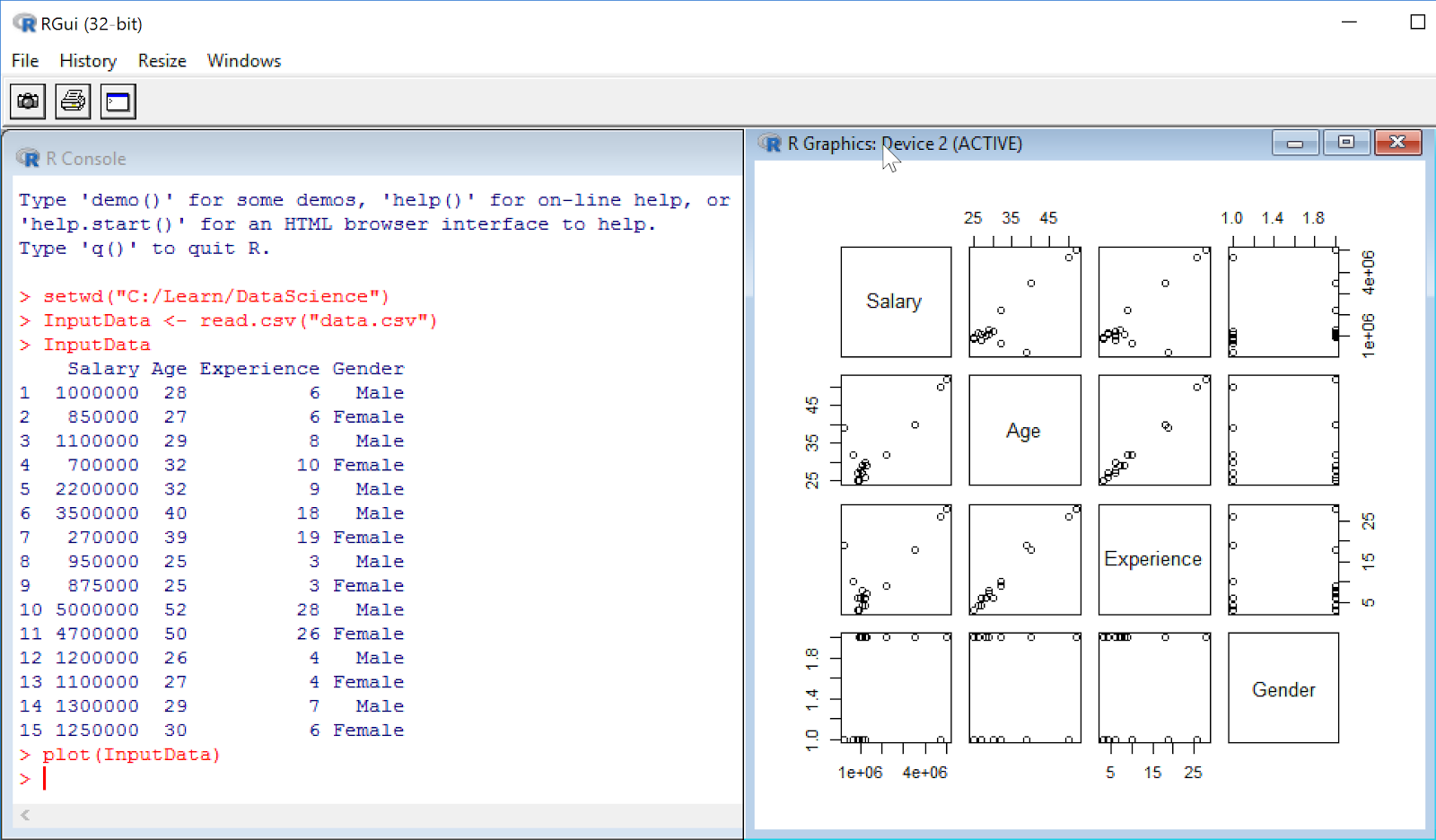Click salary value 5000000 in row 10
This screenshot has height=840, width=1436.
click(97, 610)
